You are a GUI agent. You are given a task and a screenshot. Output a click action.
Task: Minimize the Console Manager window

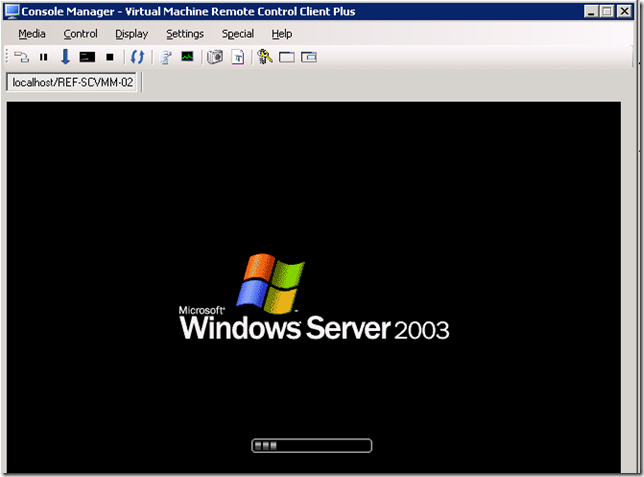click(x=591, y=12)
